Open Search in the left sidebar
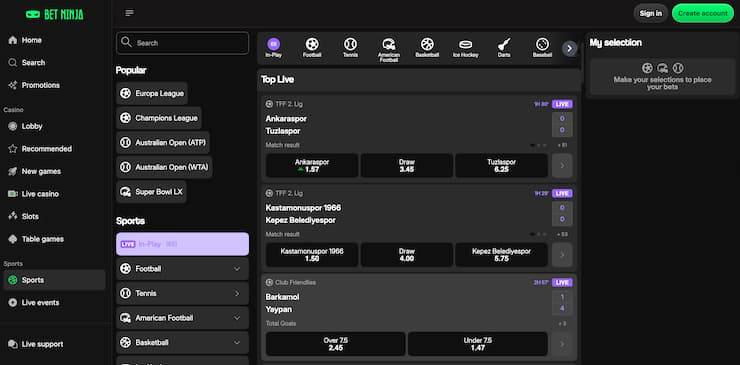 click(33, 62)
